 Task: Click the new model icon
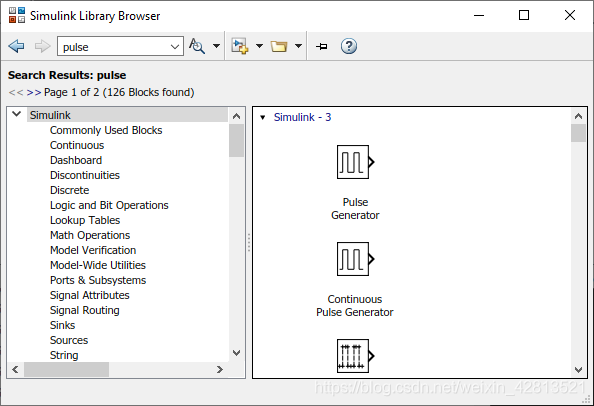(240, 46)
